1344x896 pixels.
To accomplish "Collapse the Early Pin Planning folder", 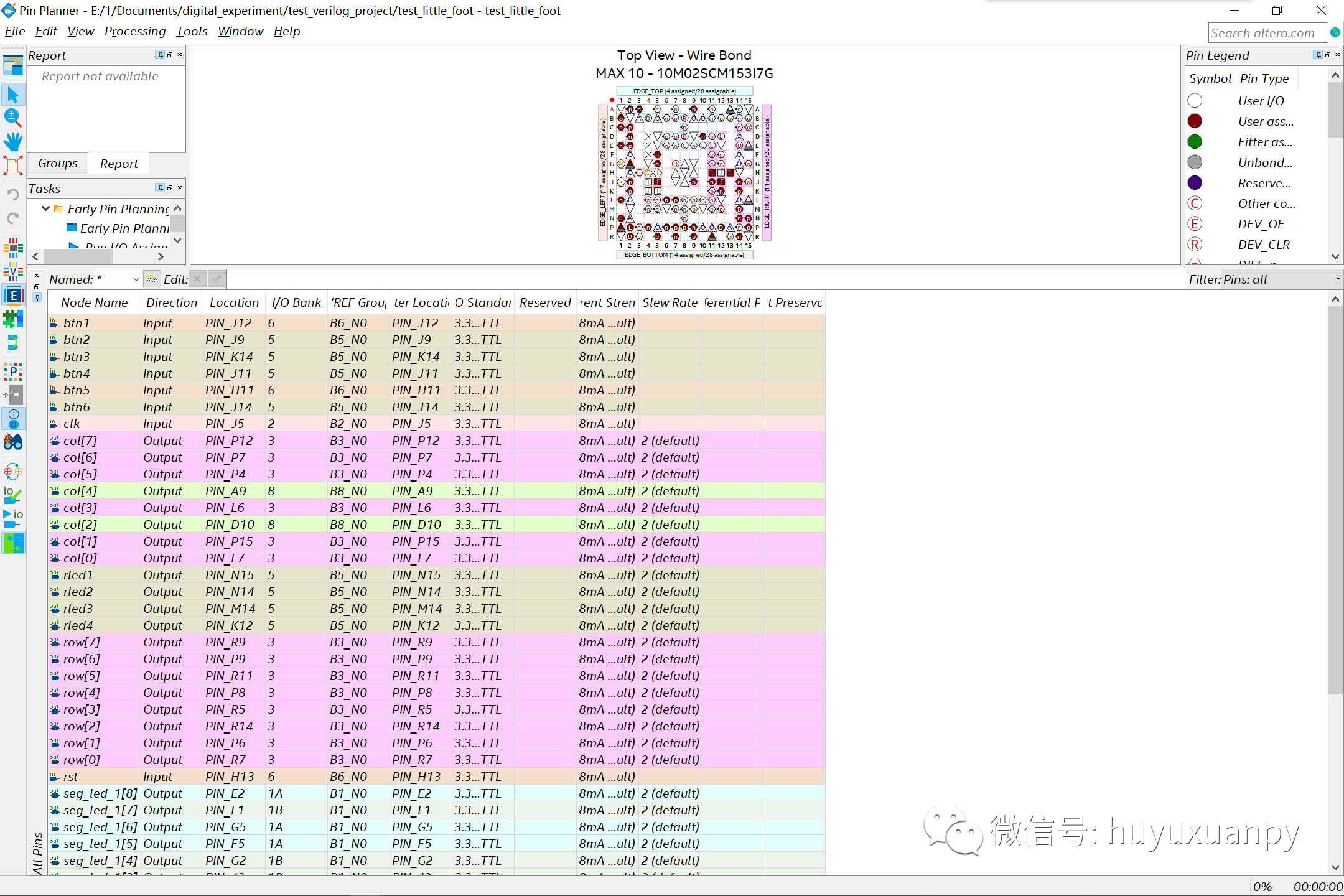I will (x=45, y=208).
